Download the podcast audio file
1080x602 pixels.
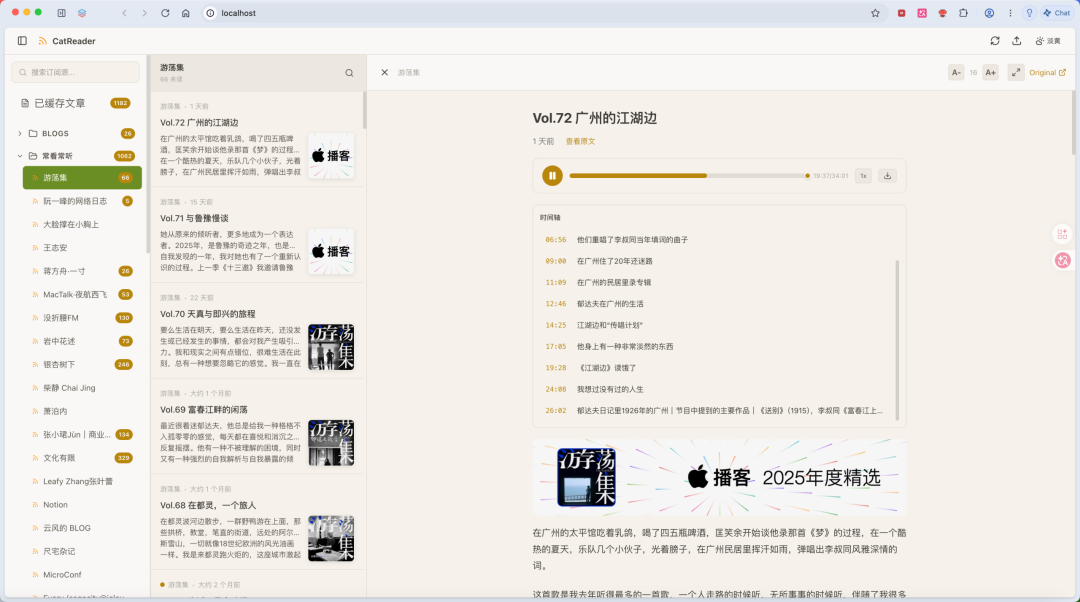(x=888, y=176)
